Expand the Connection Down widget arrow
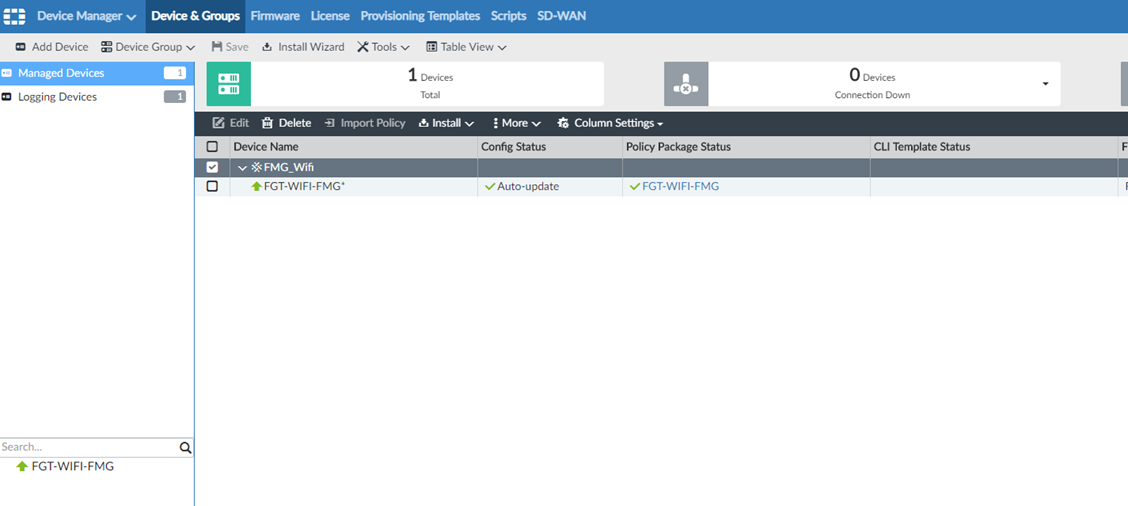This screenshot has height=506, width=1128. click(1045, 84)
